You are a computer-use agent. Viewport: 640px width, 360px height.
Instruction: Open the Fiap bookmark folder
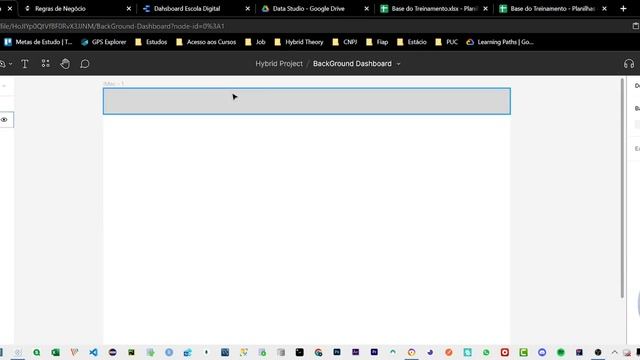coord(377,42)
